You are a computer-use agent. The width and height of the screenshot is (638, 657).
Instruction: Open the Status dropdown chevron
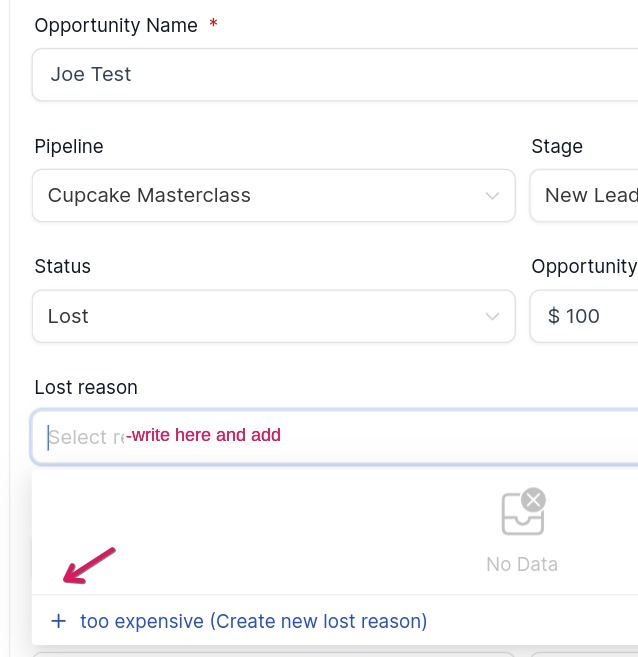pos(492,317)
